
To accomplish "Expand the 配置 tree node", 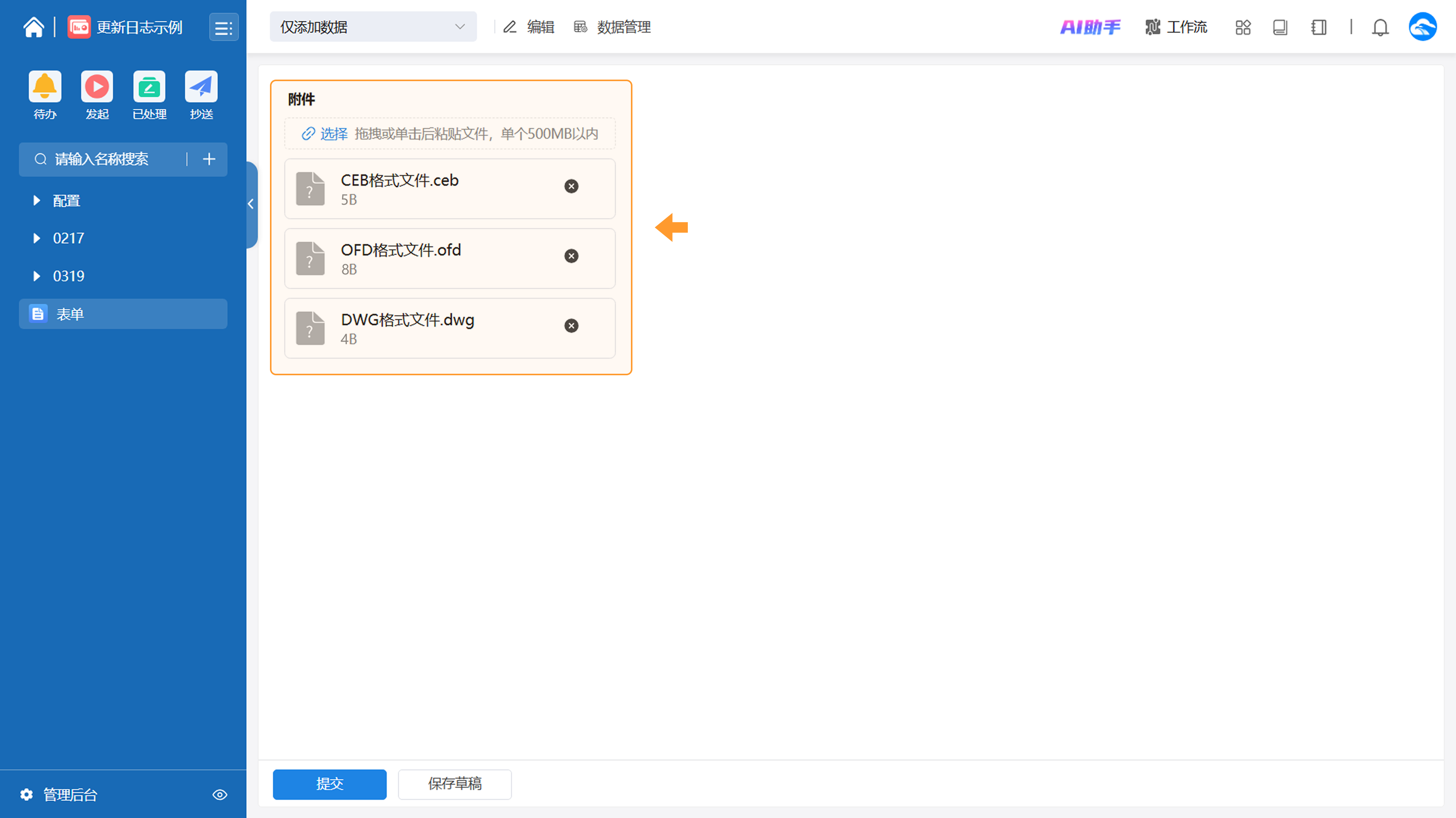I will click(x=37, y=201).
